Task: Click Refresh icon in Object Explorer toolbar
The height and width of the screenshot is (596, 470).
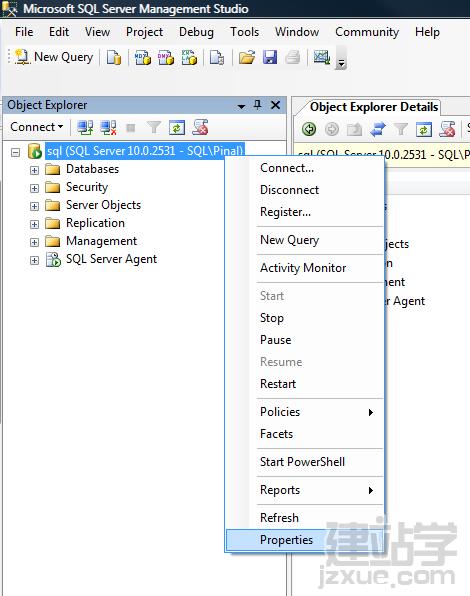Action: point(177,127)
